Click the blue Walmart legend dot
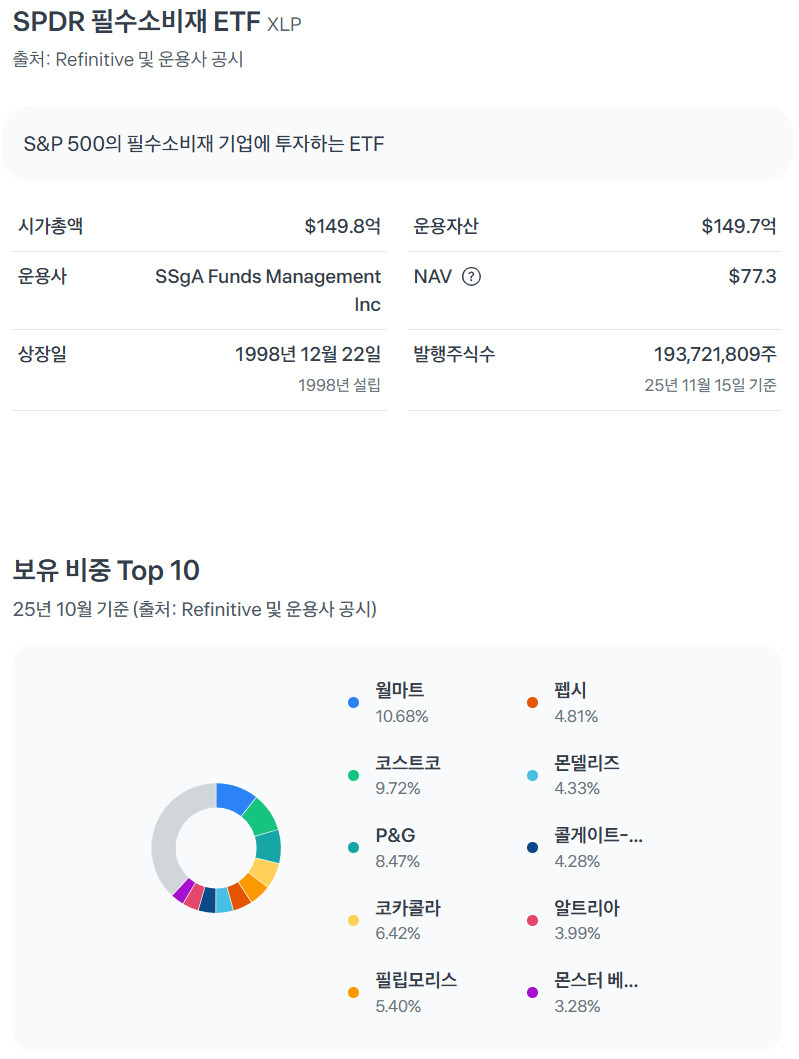 tap(353, 703)
